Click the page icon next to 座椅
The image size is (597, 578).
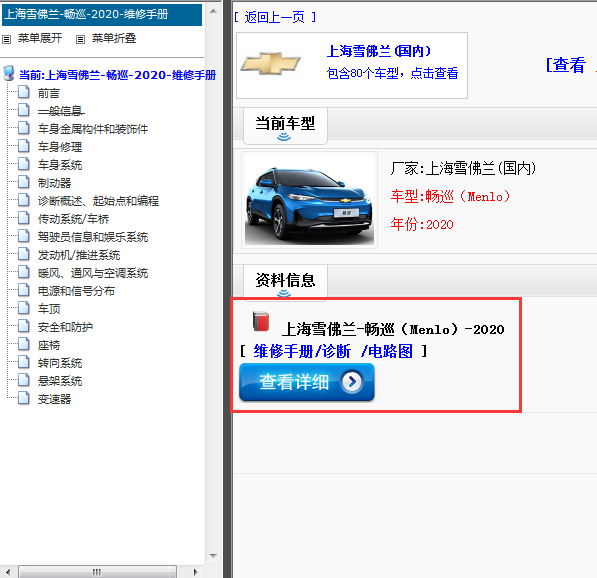(24, 344)
